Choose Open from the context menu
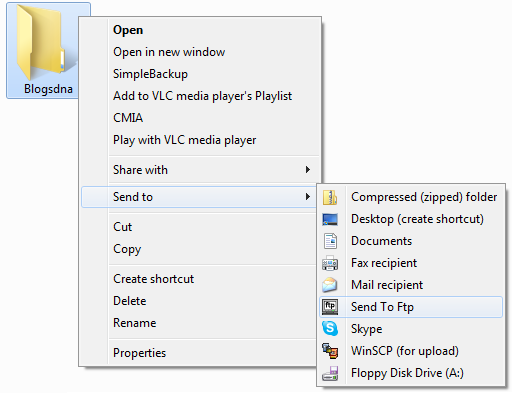The height and width of the screenshot is (393, 512). click(x=200, y=30)
